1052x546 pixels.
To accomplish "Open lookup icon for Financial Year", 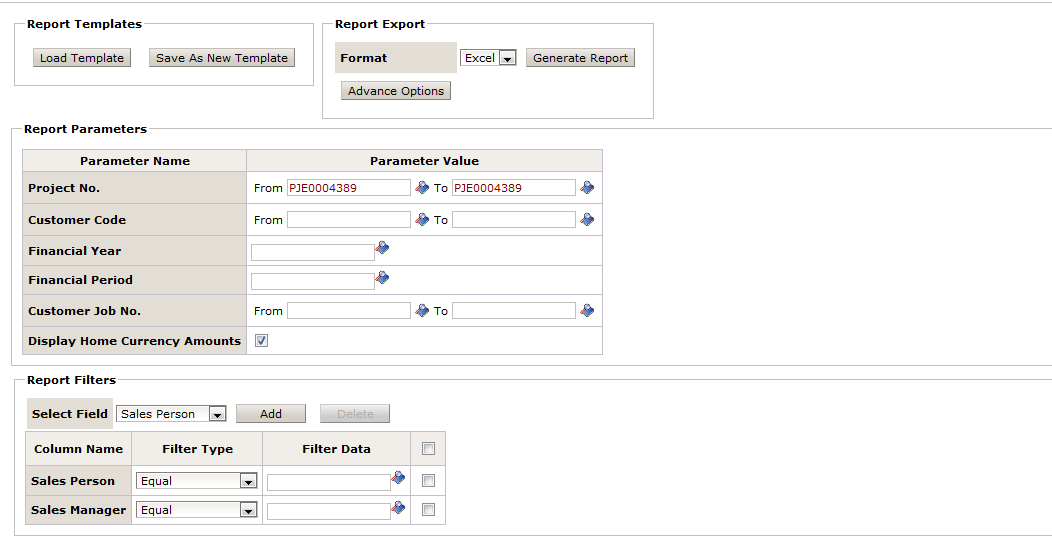I will (x=382, y=248).
